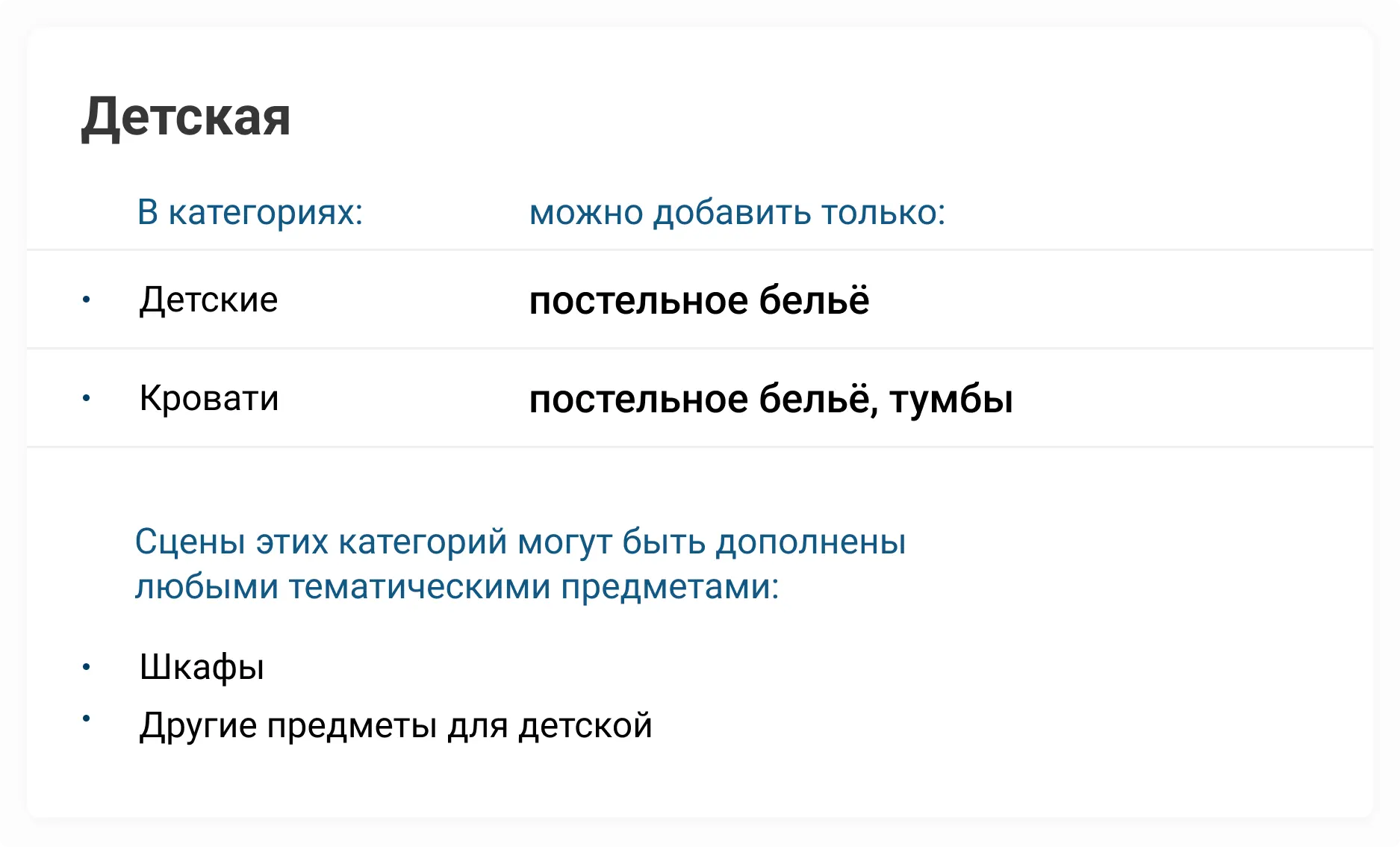Click the "можно добавить только:" column header
1400x847 pixels.
click(x=737, y=213)
